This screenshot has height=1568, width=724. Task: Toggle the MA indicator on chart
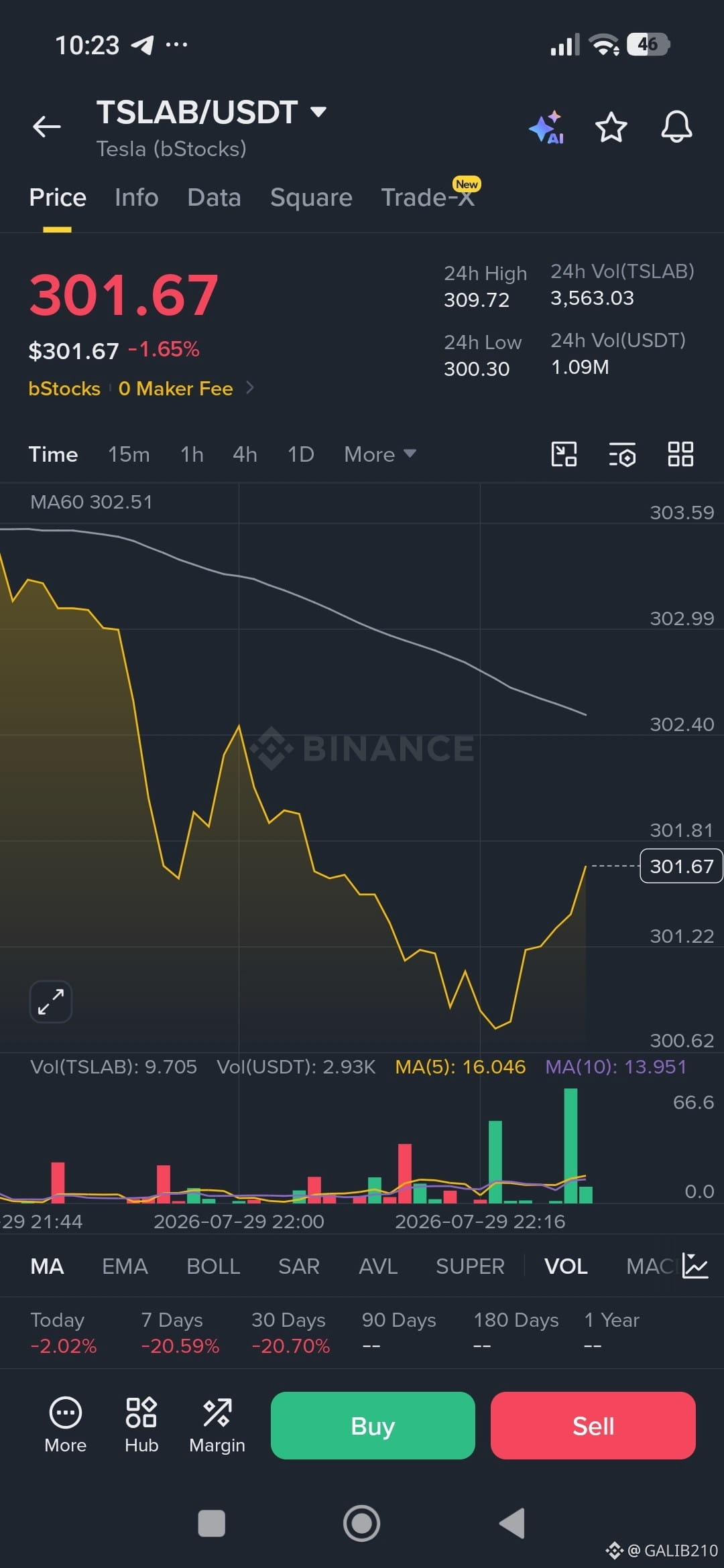(x=48, y=1266)
